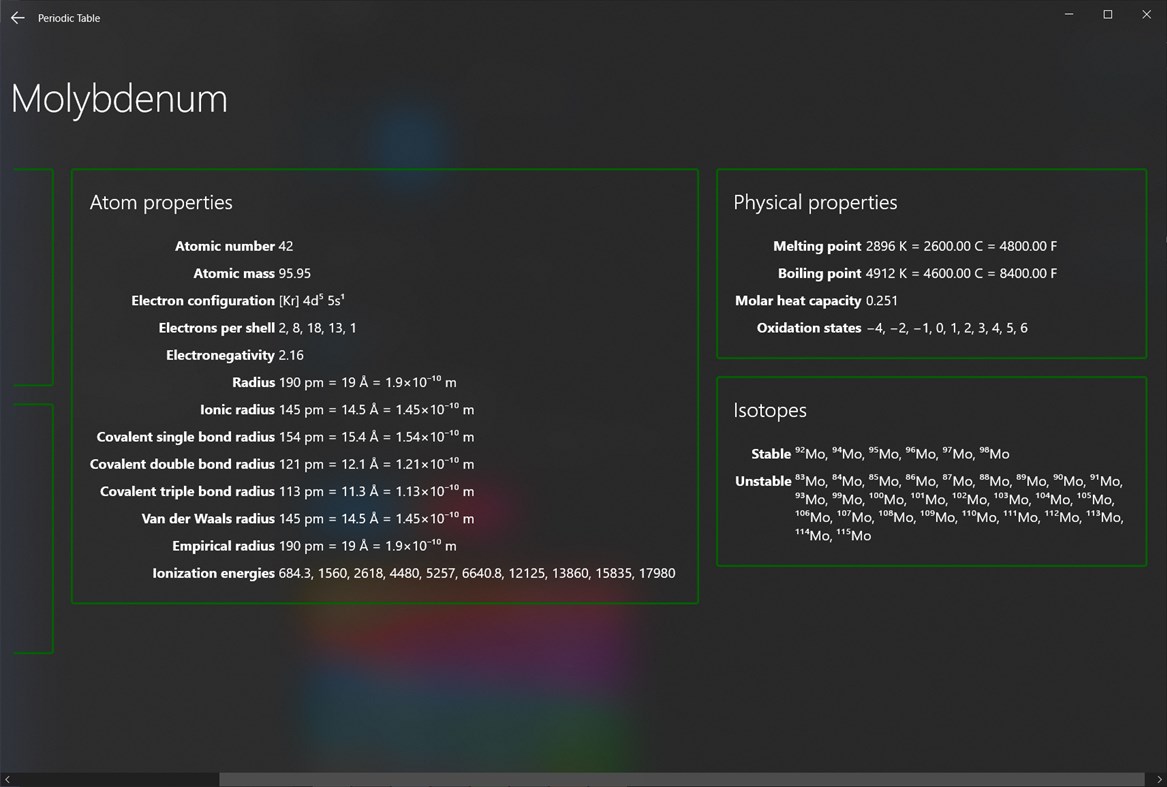This screenshot has height=787, width=1167.
Task: Close the Periodic Table window
Action: point(1146,14)
